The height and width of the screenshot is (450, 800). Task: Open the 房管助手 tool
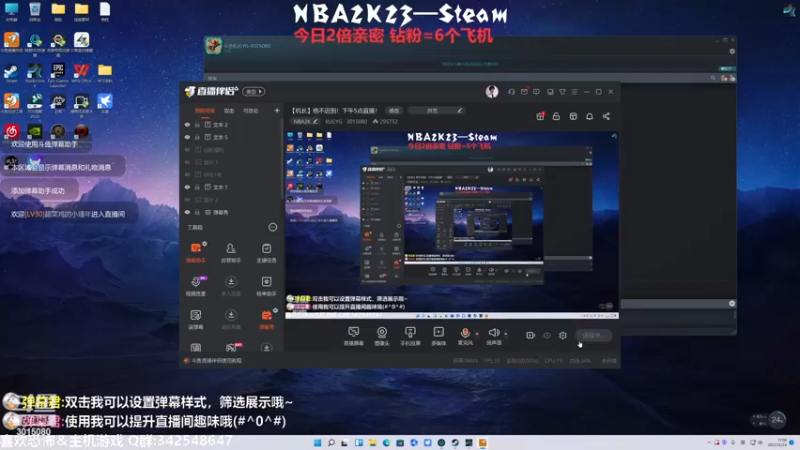pos(231,253)
